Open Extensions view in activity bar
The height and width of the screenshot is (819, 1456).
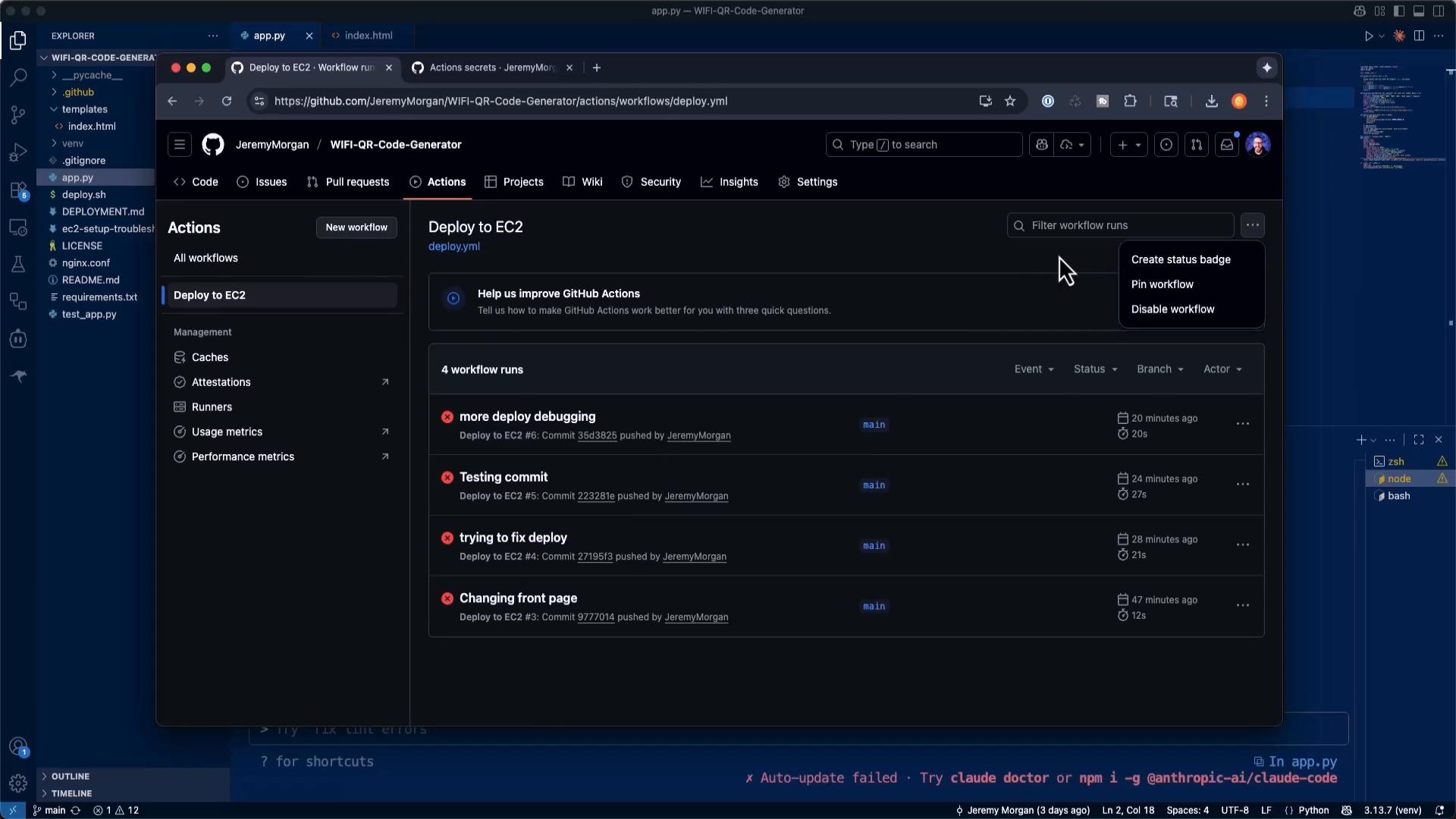click(18, 190)
